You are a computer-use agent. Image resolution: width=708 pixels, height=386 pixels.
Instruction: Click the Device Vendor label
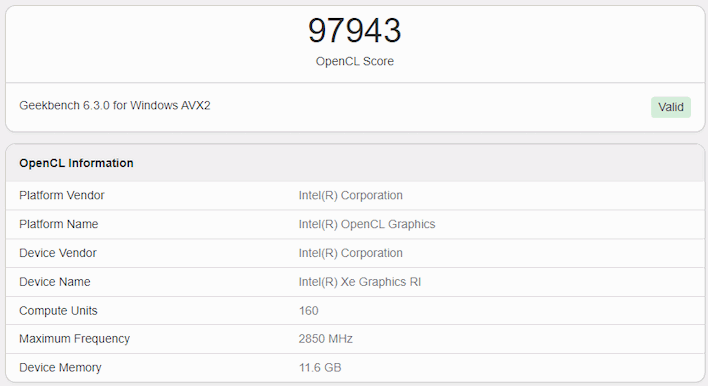click(x=58, y=253)
